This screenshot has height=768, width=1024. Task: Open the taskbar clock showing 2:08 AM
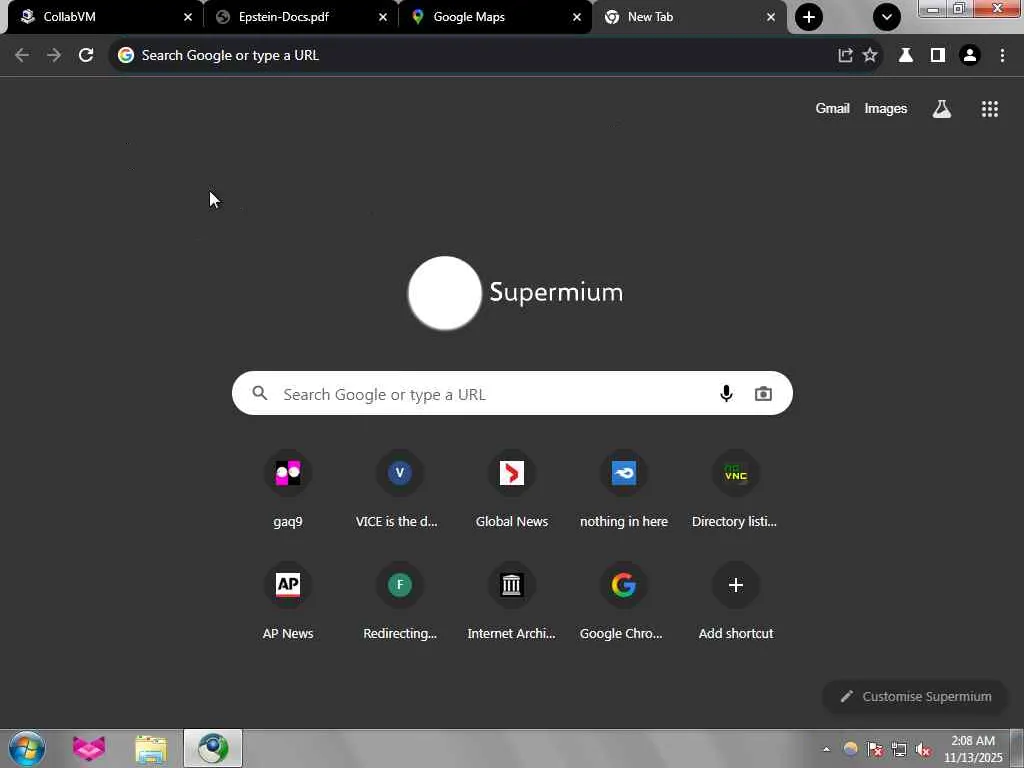coord(973,749)
